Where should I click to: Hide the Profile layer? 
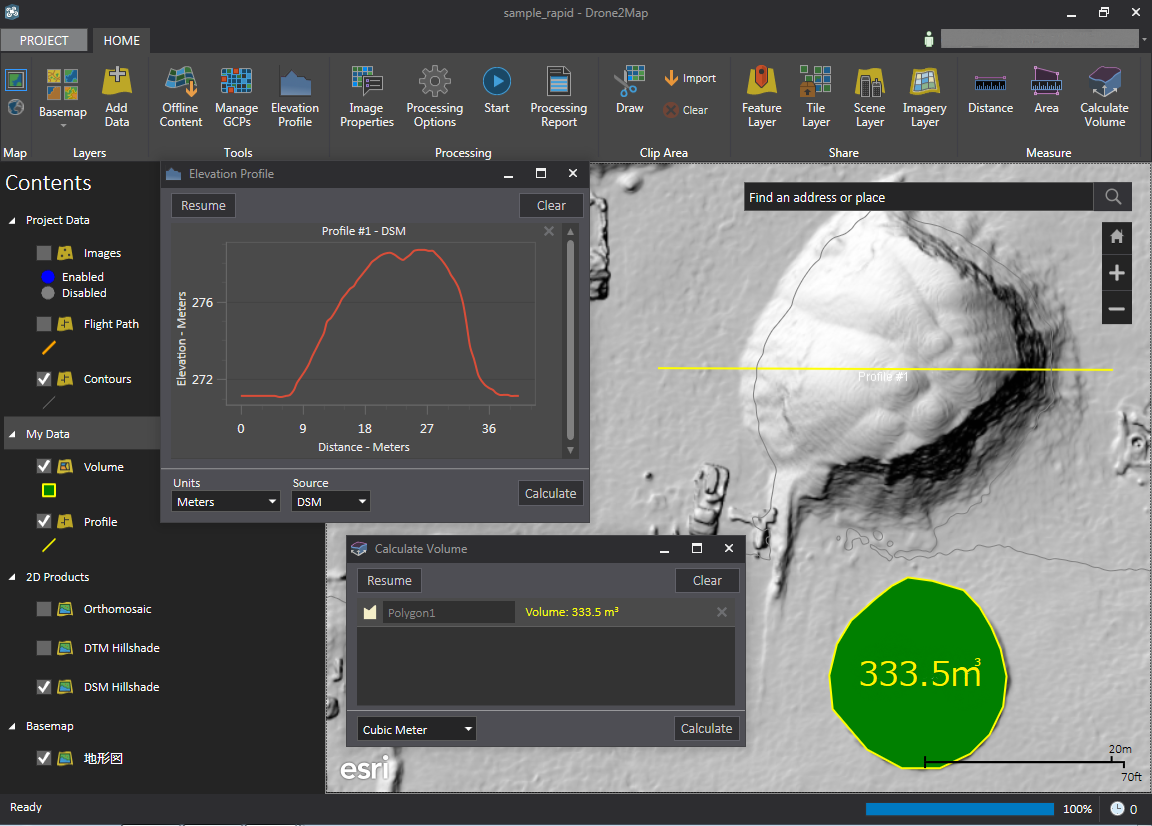coord(44,522)
